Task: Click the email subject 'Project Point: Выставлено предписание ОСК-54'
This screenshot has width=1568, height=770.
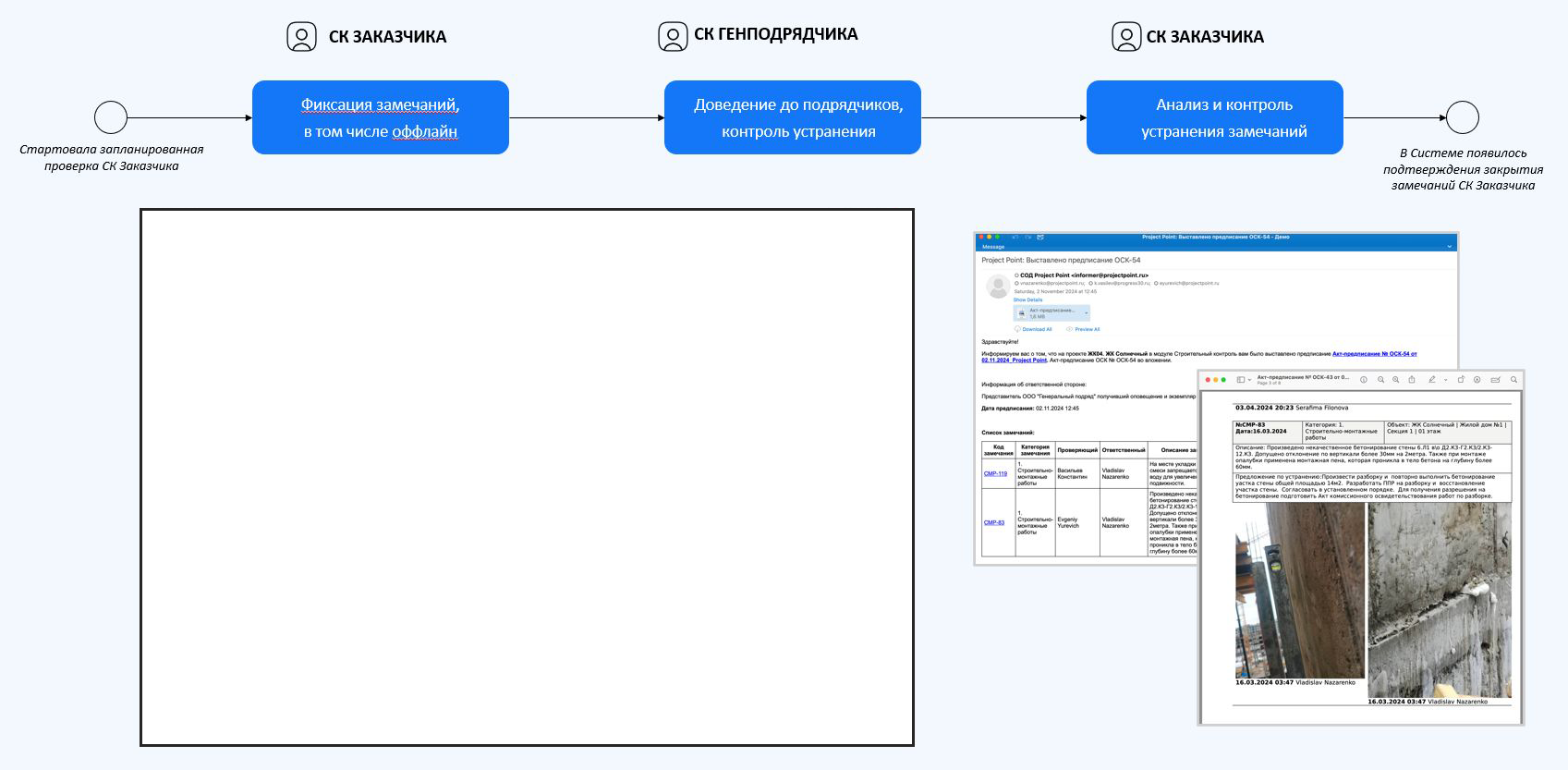Action: point(1061,260)
